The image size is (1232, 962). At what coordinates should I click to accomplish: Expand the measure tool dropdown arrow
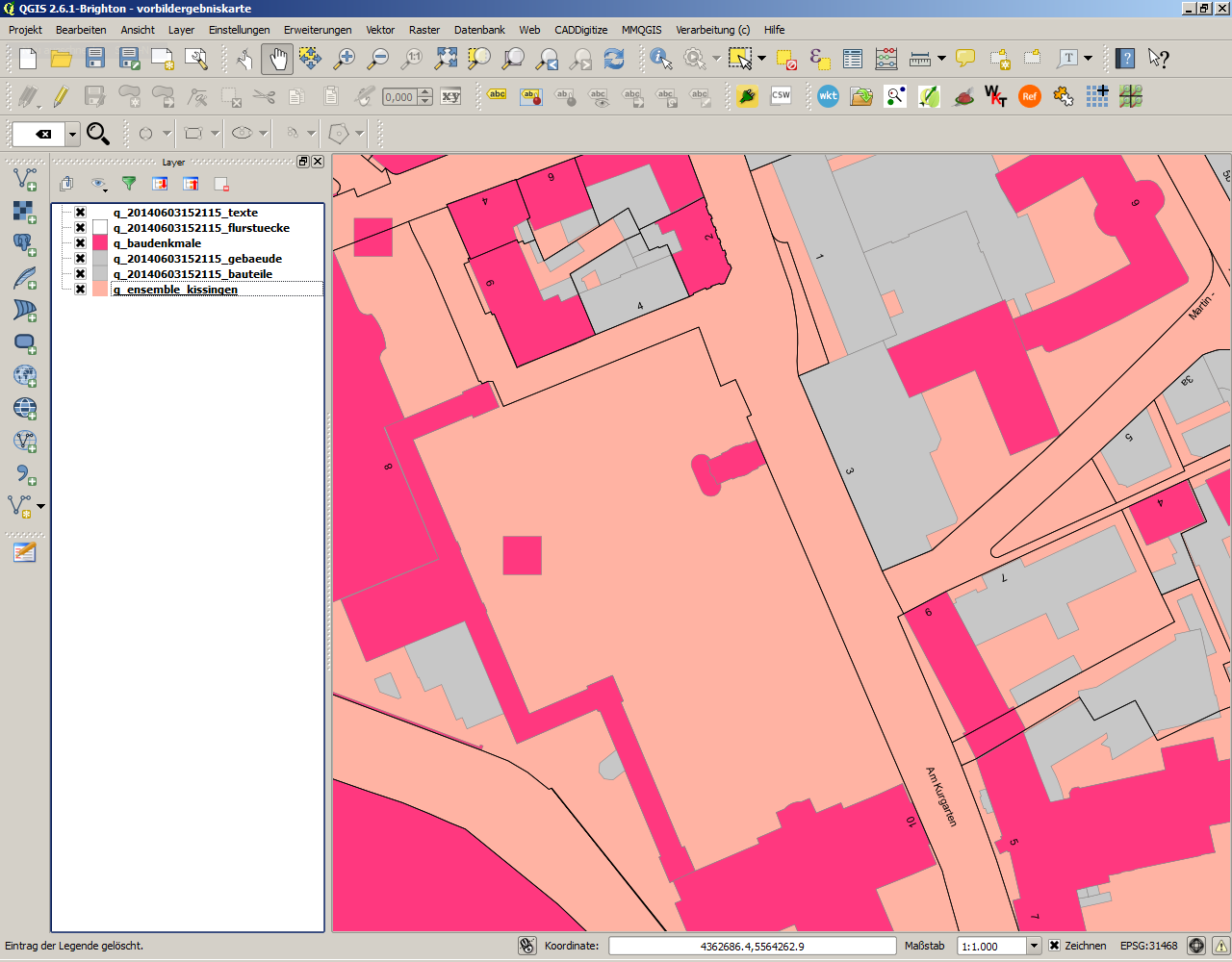941,60
